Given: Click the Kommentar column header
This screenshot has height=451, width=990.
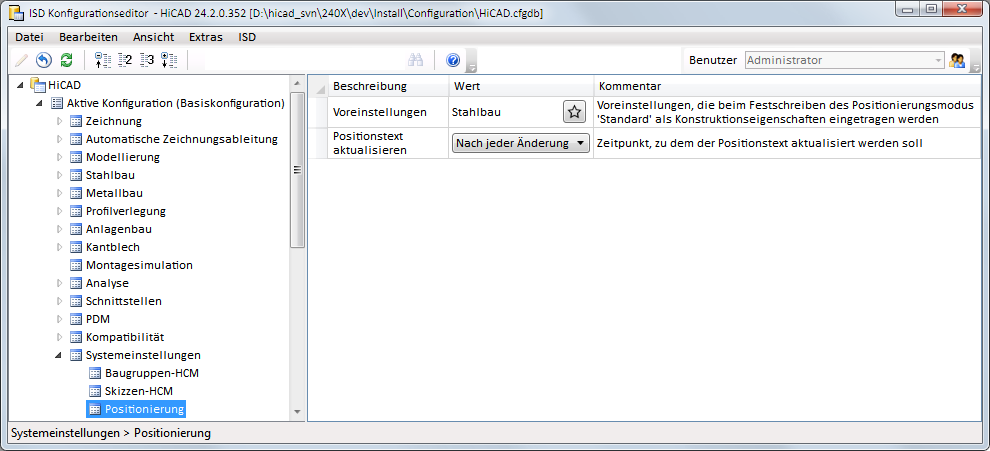Looking at the screenshot, I should 787,86.
